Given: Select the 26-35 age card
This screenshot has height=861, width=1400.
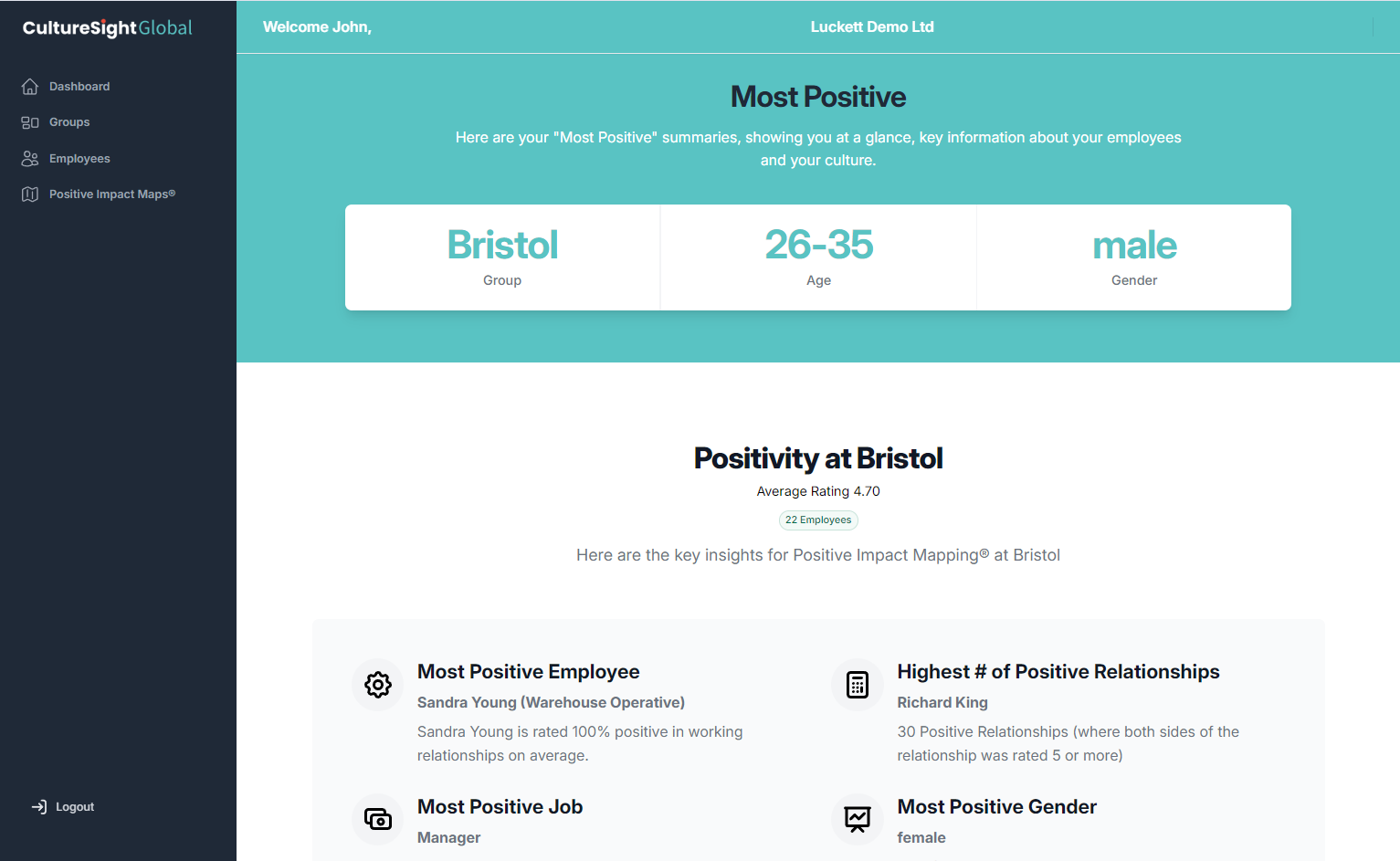Looking at the screenshot, I should coord(818,257).
